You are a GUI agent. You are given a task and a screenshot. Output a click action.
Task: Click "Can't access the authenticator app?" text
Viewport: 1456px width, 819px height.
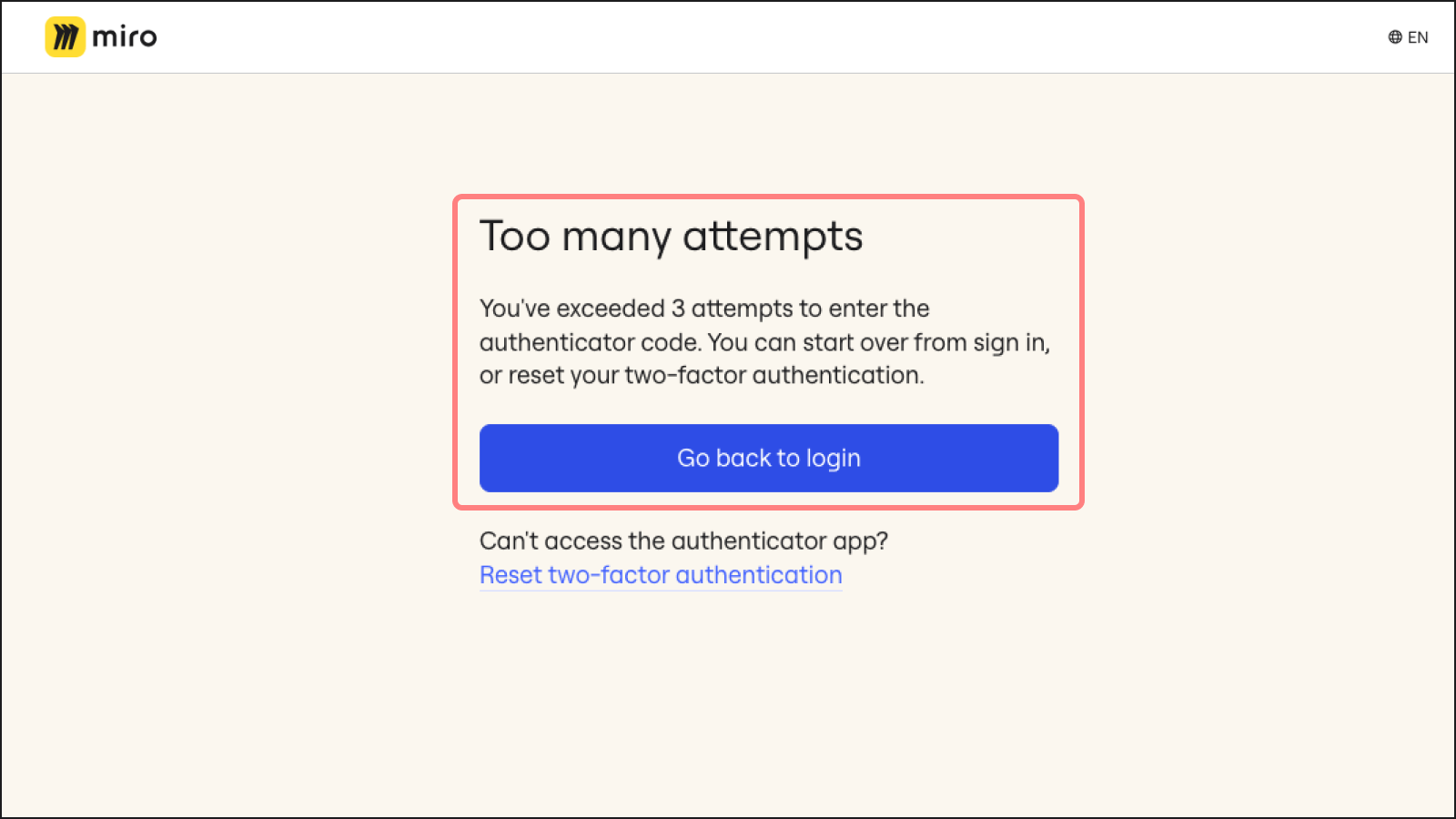point(683,541)
